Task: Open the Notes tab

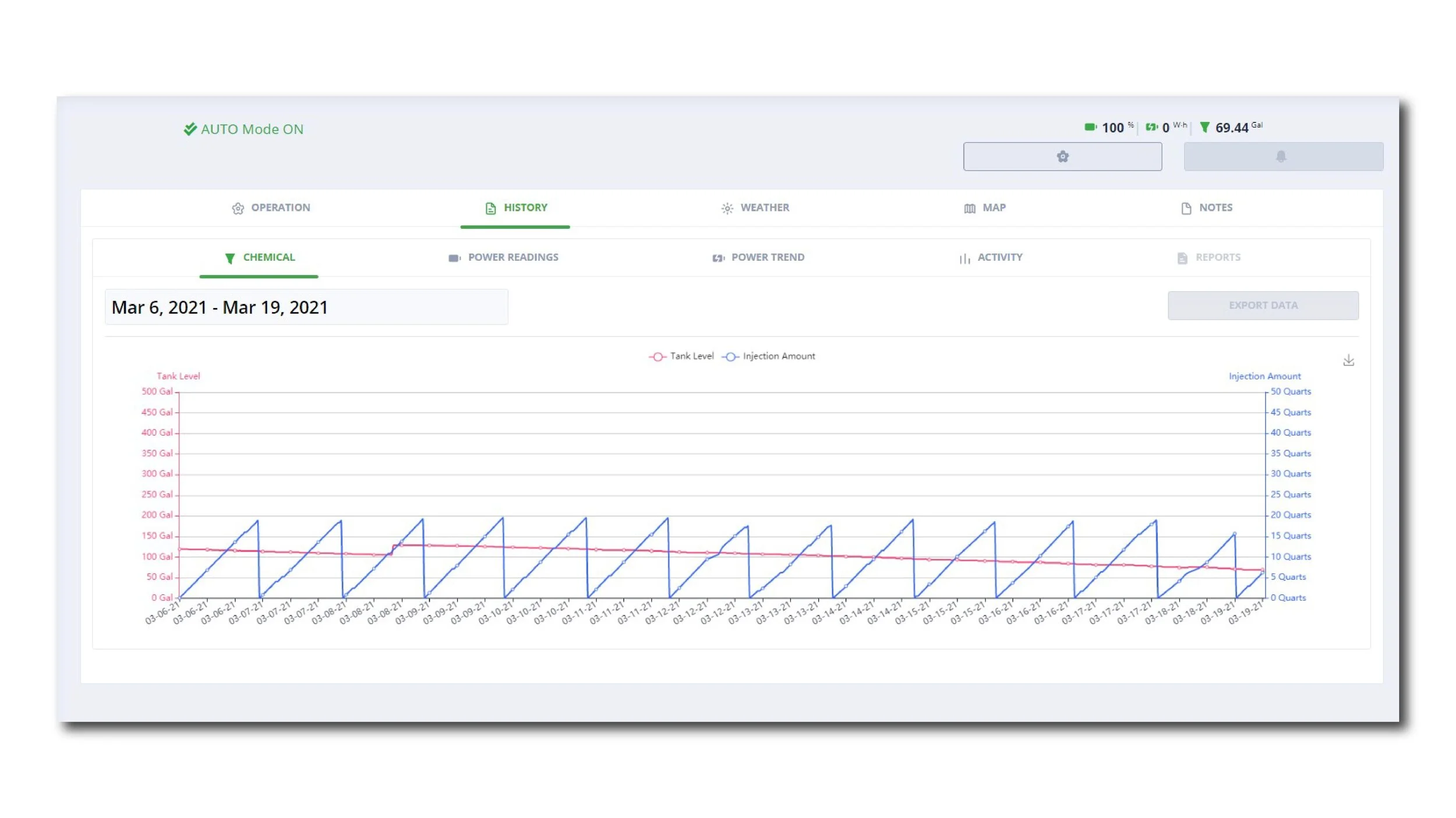Action: (x=1206, y=208)
